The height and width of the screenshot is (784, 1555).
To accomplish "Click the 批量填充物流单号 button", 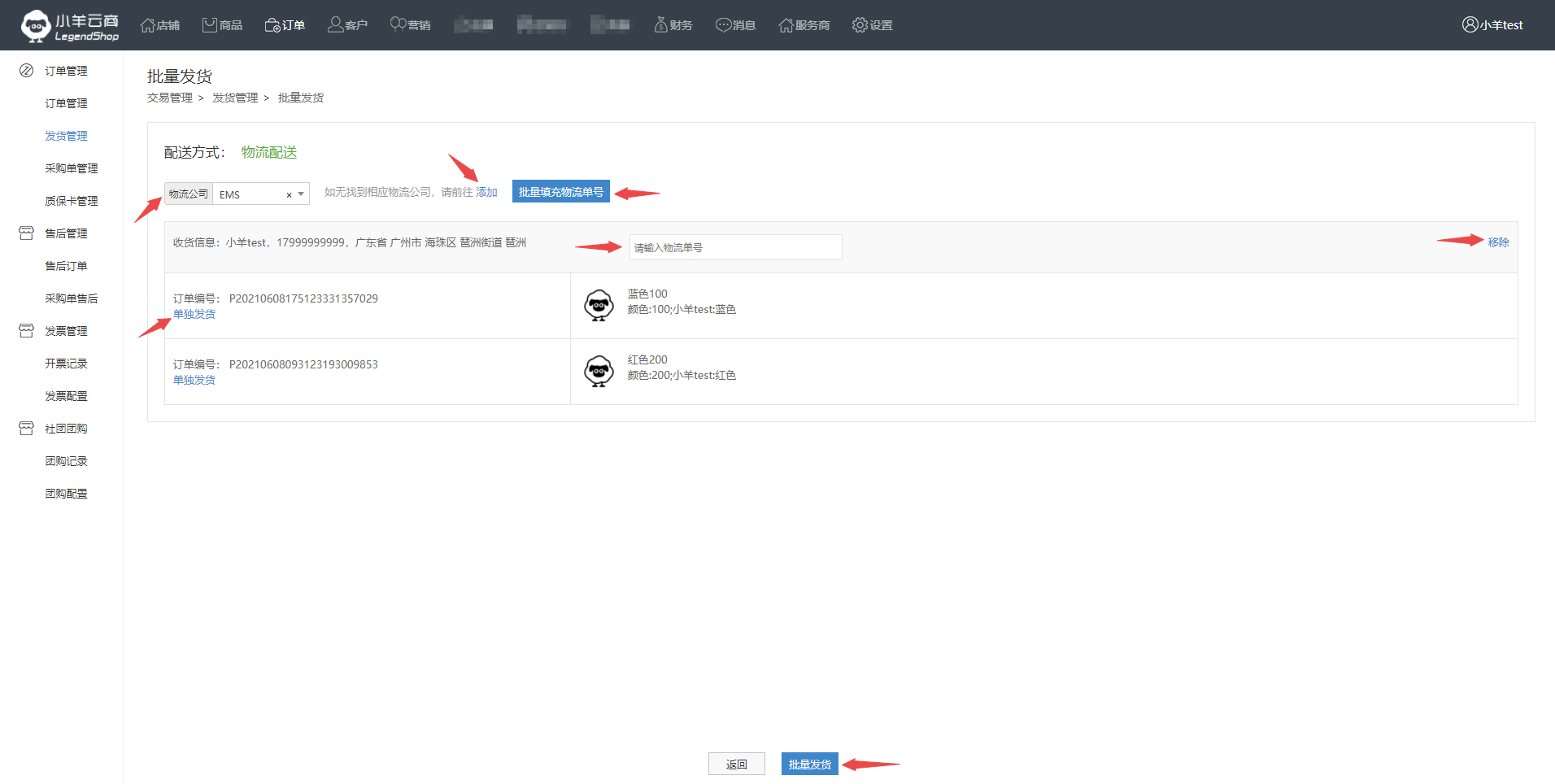I will click(560, 192).
